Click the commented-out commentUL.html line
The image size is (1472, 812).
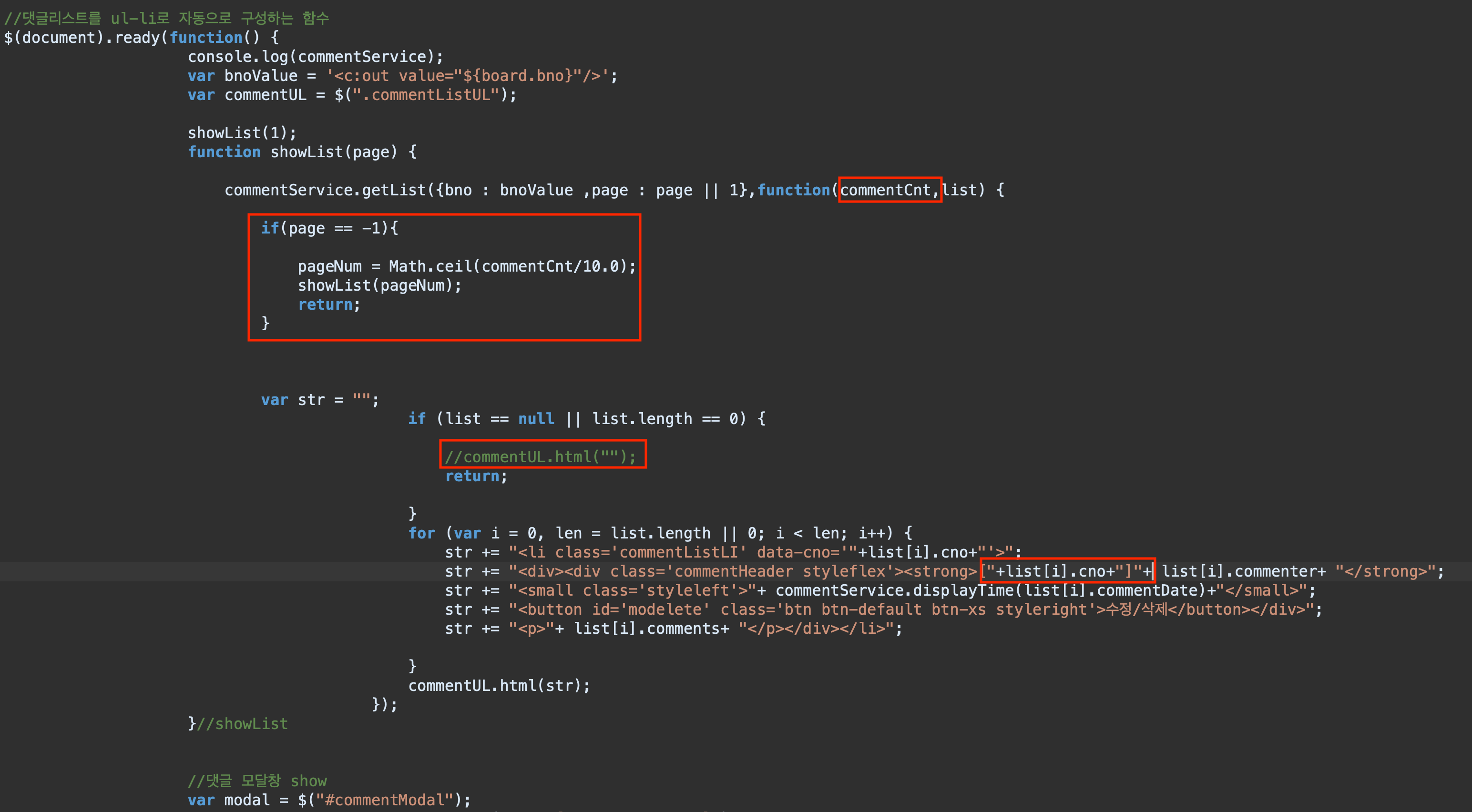pos(540,457)
